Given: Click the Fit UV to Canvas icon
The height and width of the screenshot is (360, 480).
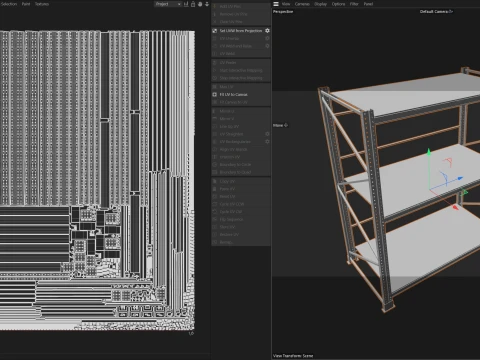Looking at the screenshot, I should pyautogui.click(x=215, y=94).
